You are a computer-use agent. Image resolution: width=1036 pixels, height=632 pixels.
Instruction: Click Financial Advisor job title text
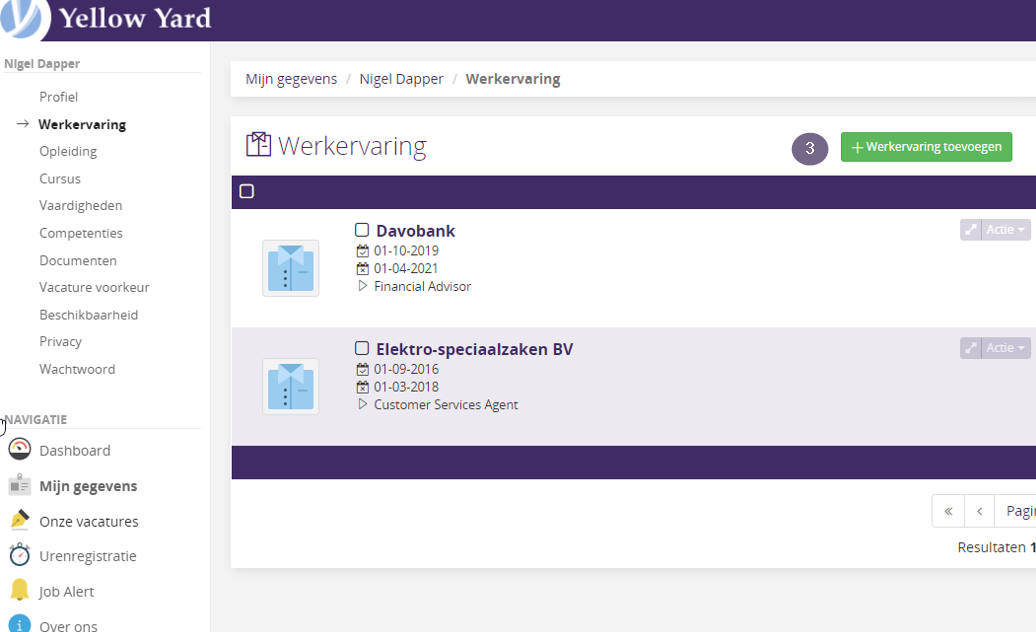[x=423, y=287]
